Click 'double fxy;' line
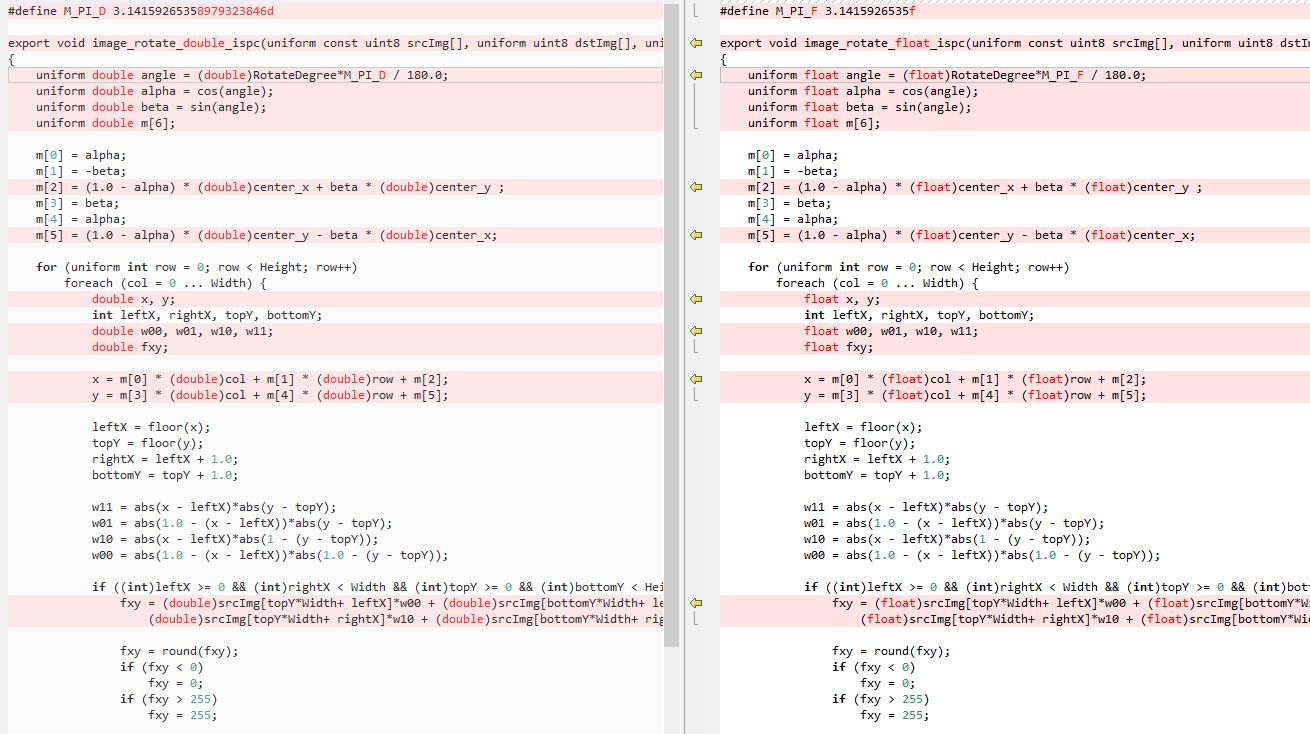Viewport: 1310px width, 734px height. pos(130,347)
